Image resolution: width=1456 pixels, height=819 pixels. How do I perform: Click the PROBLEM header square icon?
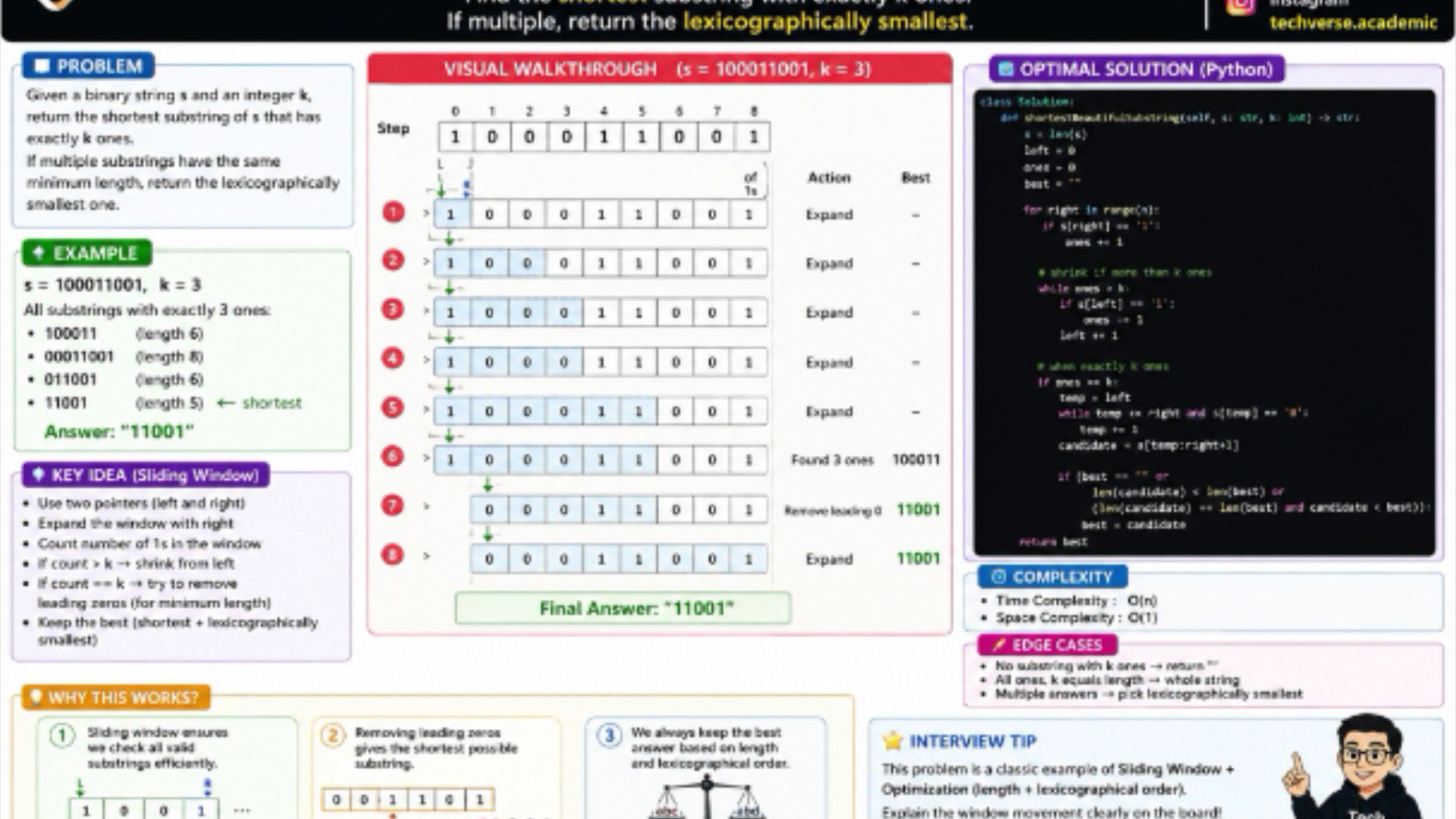42,66
